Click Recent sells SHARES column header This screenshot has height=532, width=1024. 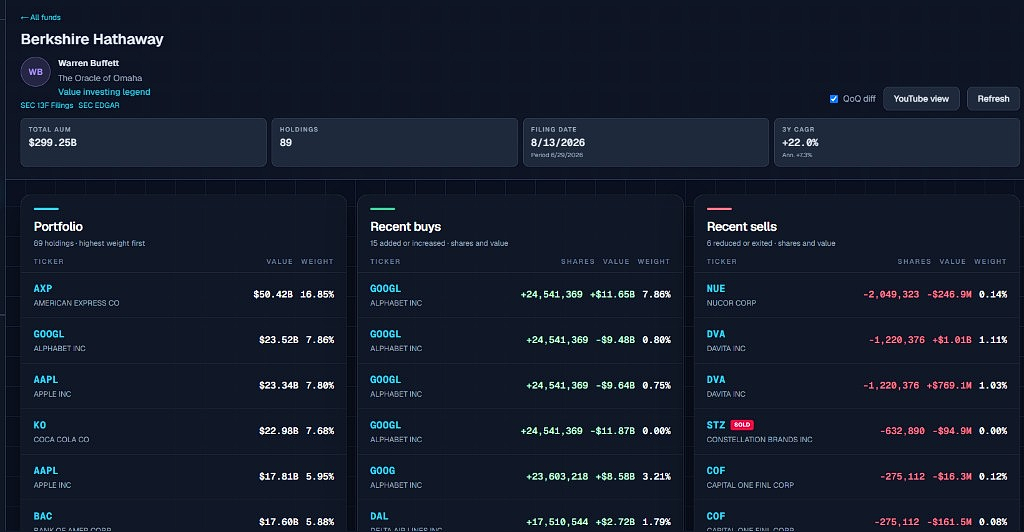[914, 262]
